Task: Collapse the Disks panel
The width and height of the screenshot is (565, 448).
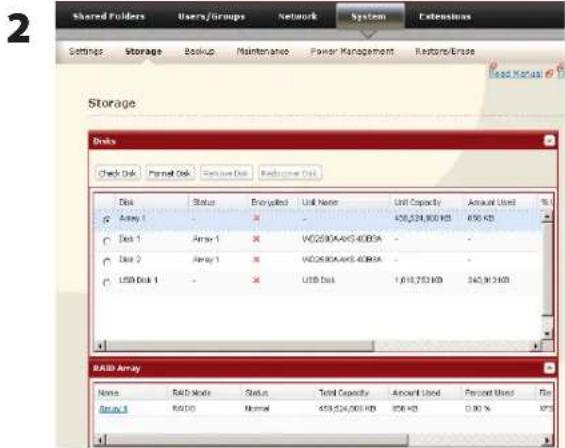Action: click(x=549, y=141)
